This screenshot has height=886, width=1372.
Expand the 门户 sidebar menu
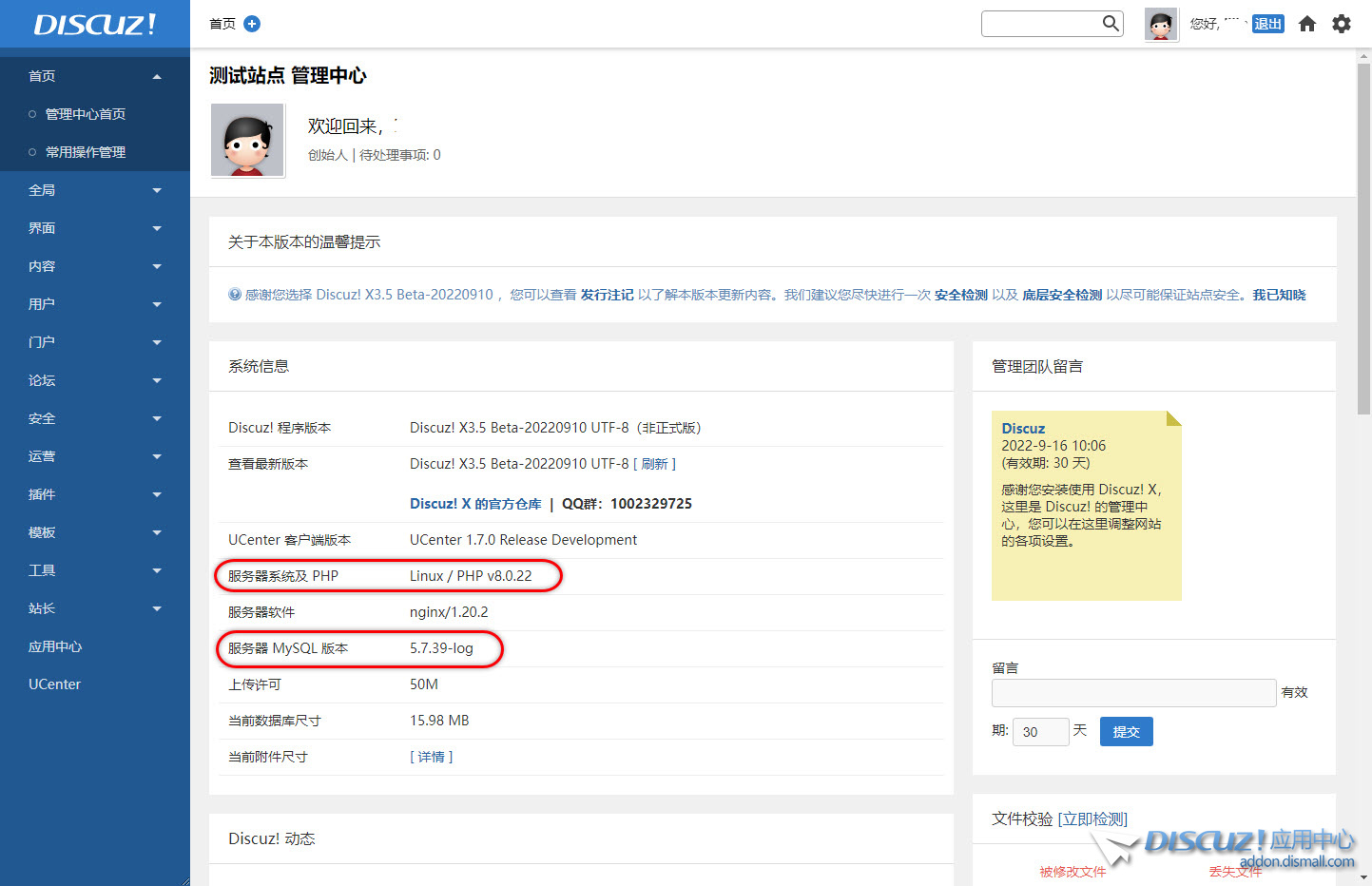coord(95,342)
